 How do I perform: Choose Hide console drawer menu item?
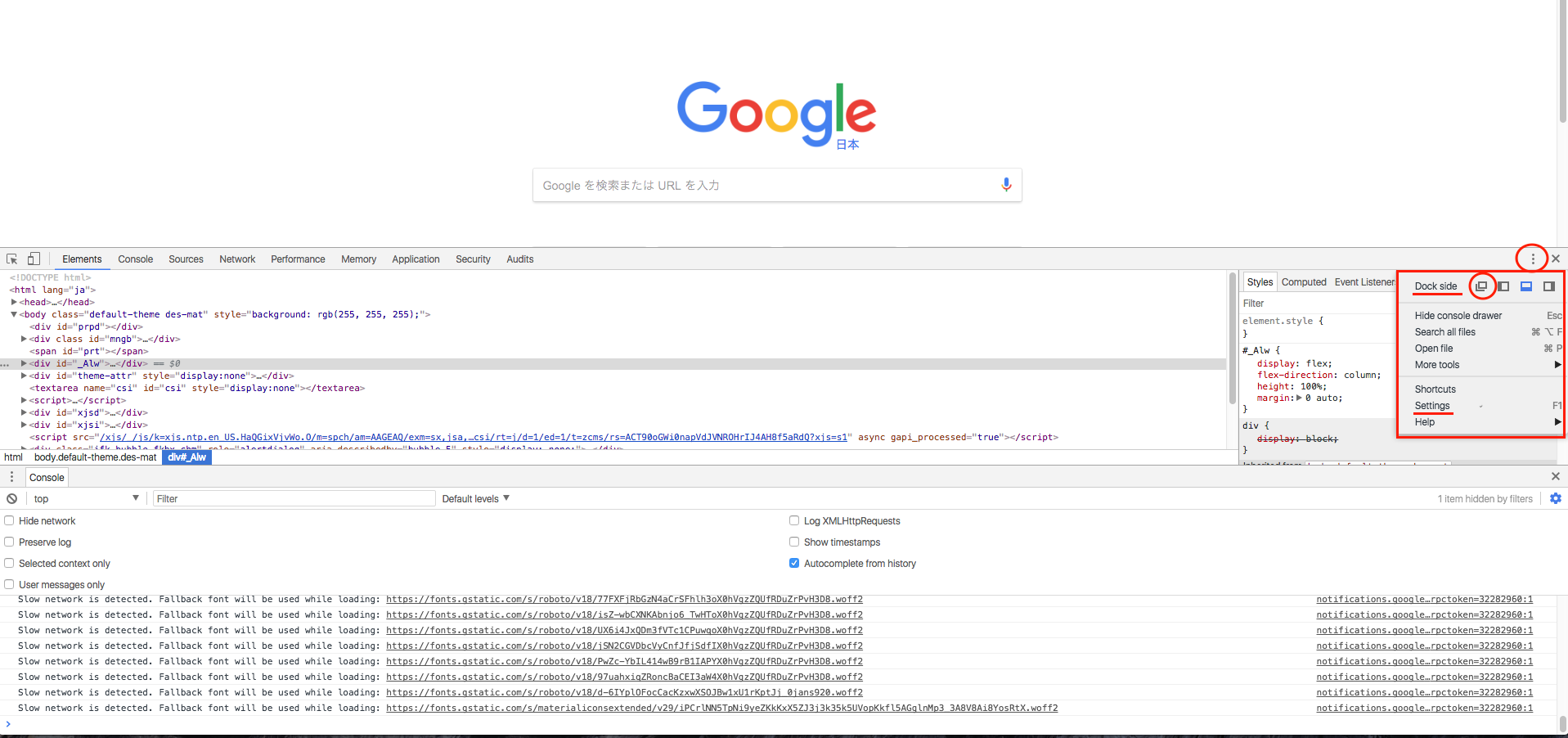(x=1480, y=316)
